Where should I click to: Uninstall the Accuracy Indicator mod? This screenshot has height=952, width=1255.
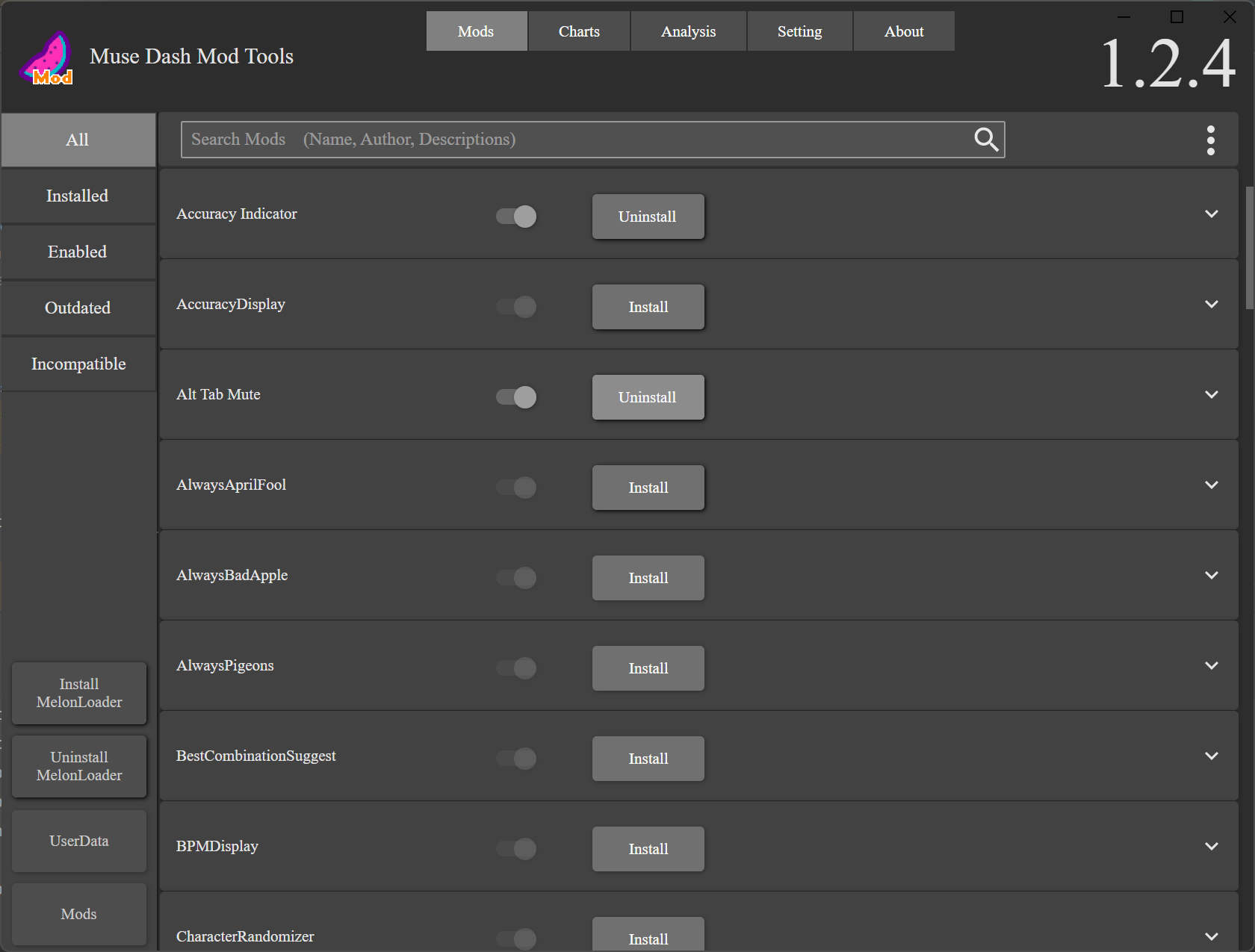click(x=648, y=217)
